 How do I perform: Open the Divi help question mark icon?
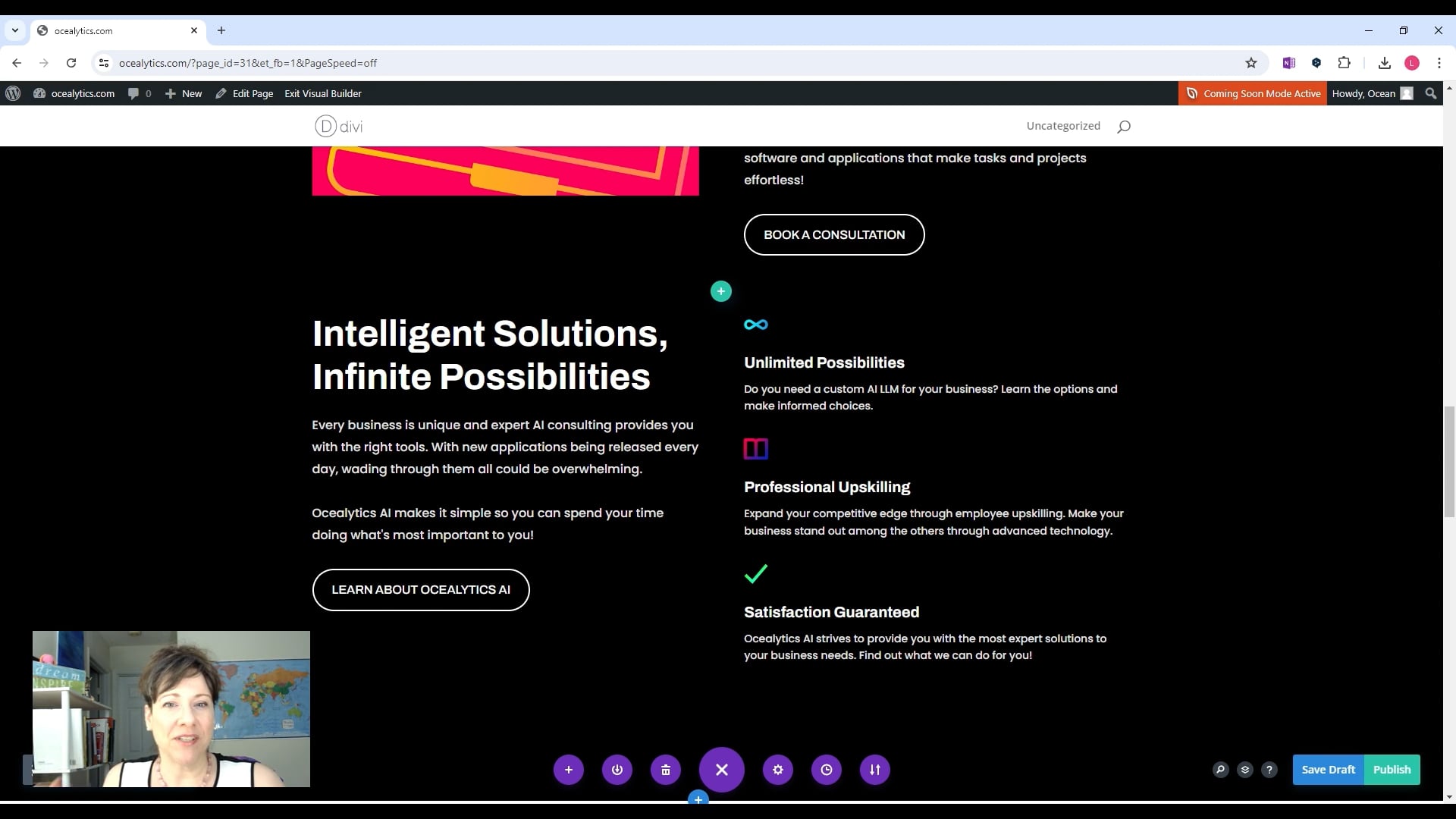pos(1269,770)
